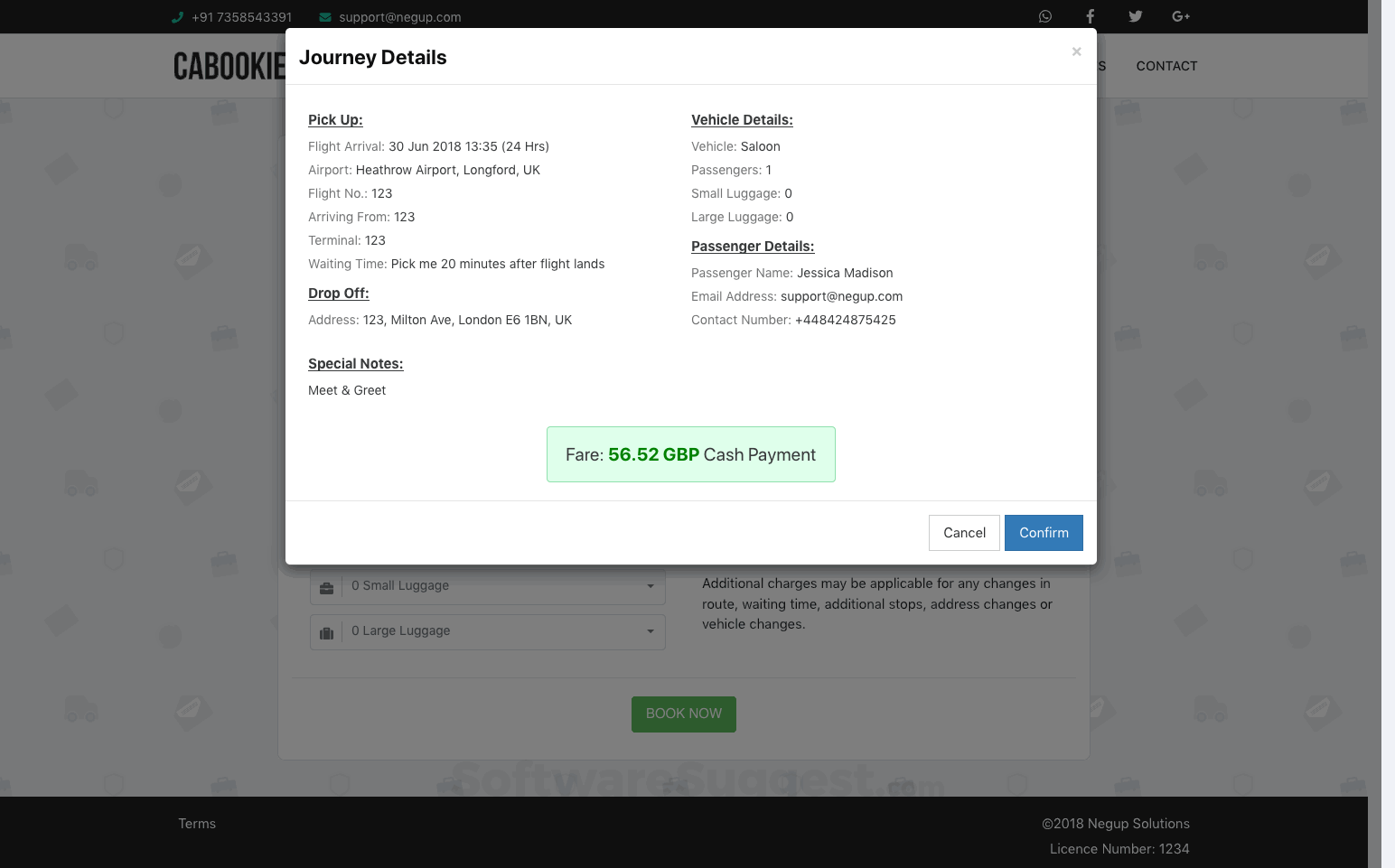This screenshot has width=1395, height=868.
Task: Close the Journey Details dialog with X
Action: (1076, 51)
